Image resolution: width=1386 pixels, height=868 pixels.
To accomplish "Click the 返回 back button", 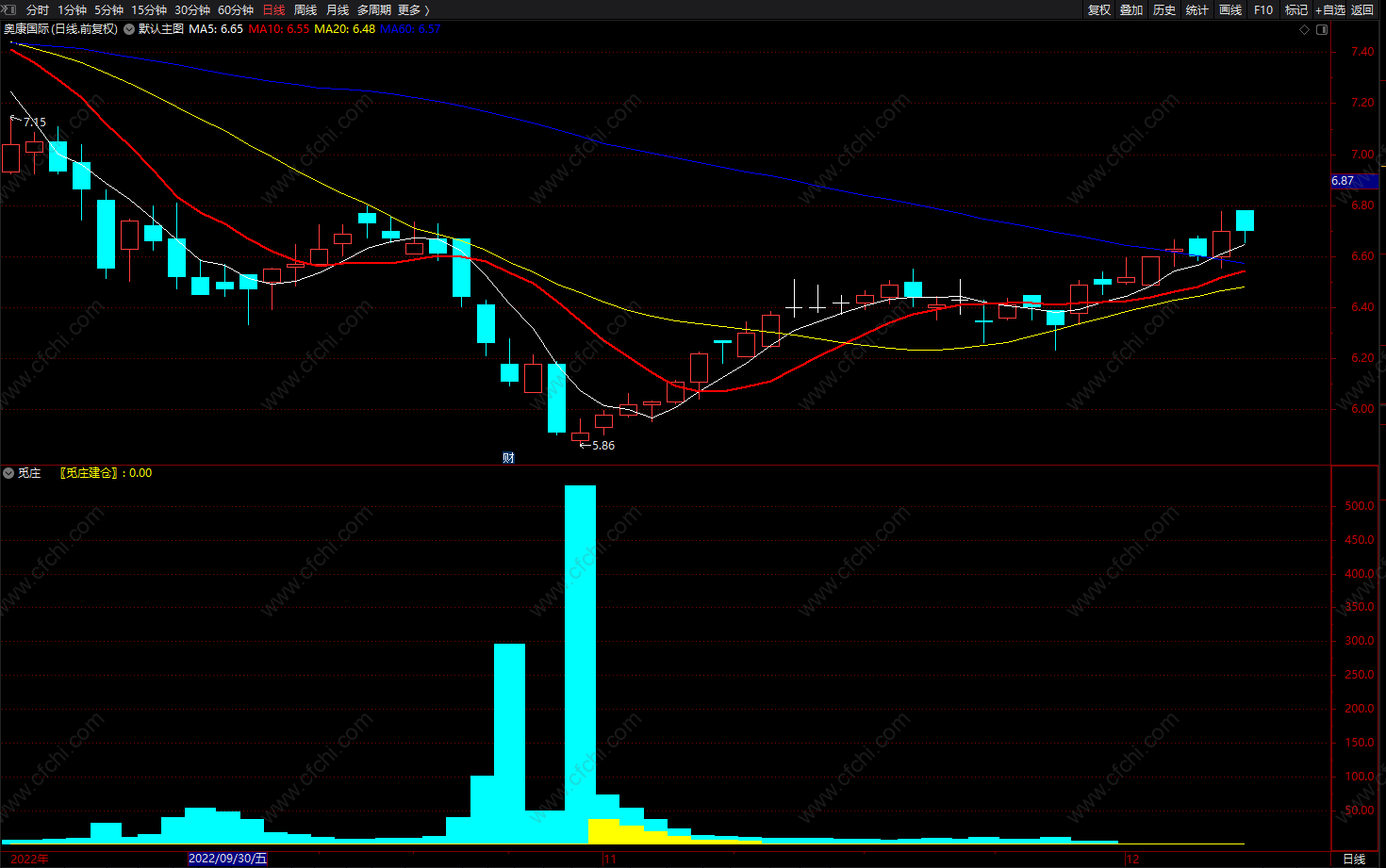I will click(1362, 9).
